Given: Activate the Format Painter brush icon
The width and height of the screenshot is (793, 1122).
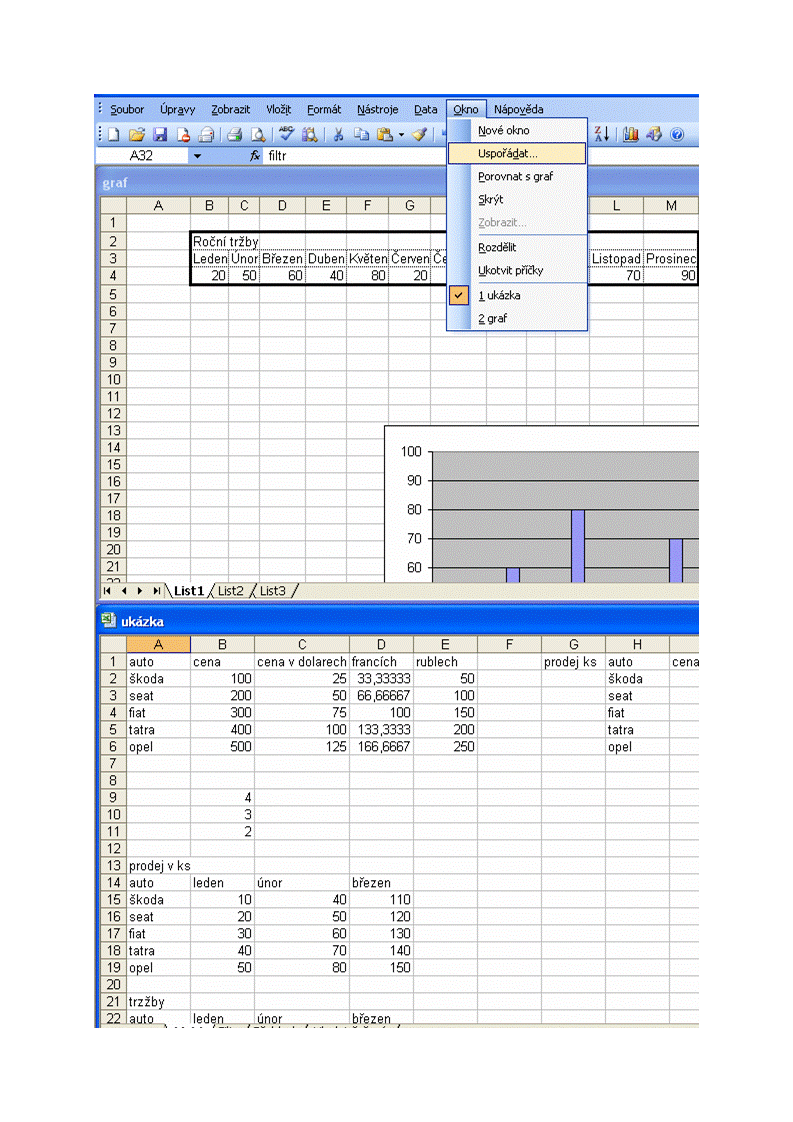Looking at the screenshot, I should click(420, 134).
